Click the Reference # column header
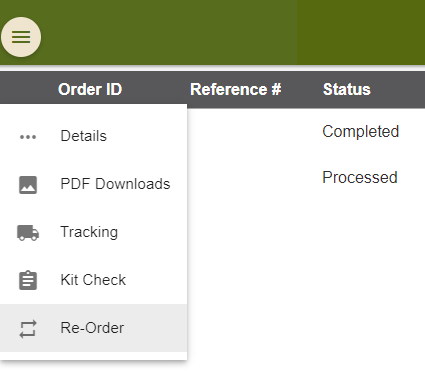This screenshot has height=378, width=425. [236, 89]
